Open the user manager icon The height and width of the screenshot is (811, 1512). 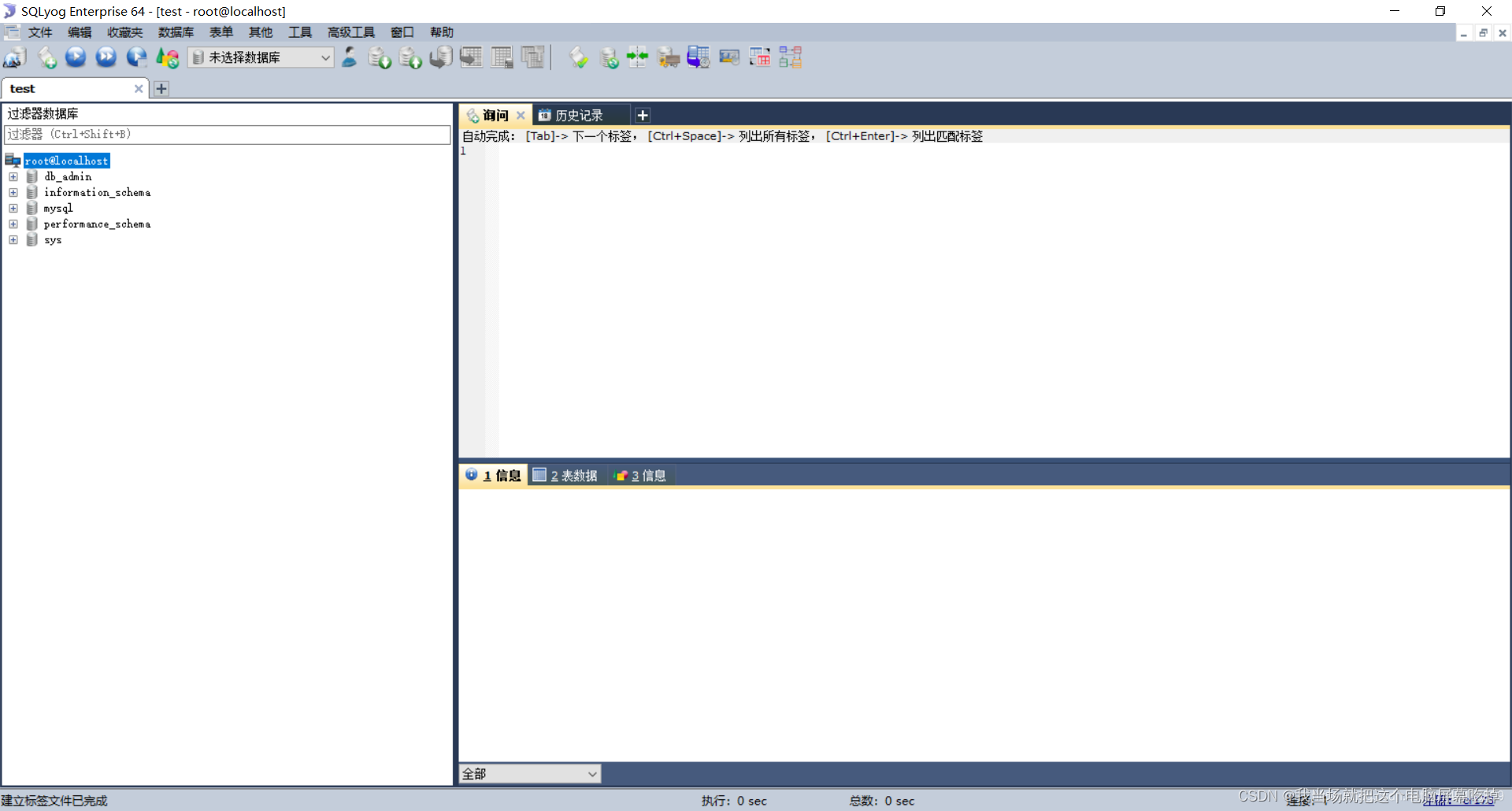click(x=350, y=57)
